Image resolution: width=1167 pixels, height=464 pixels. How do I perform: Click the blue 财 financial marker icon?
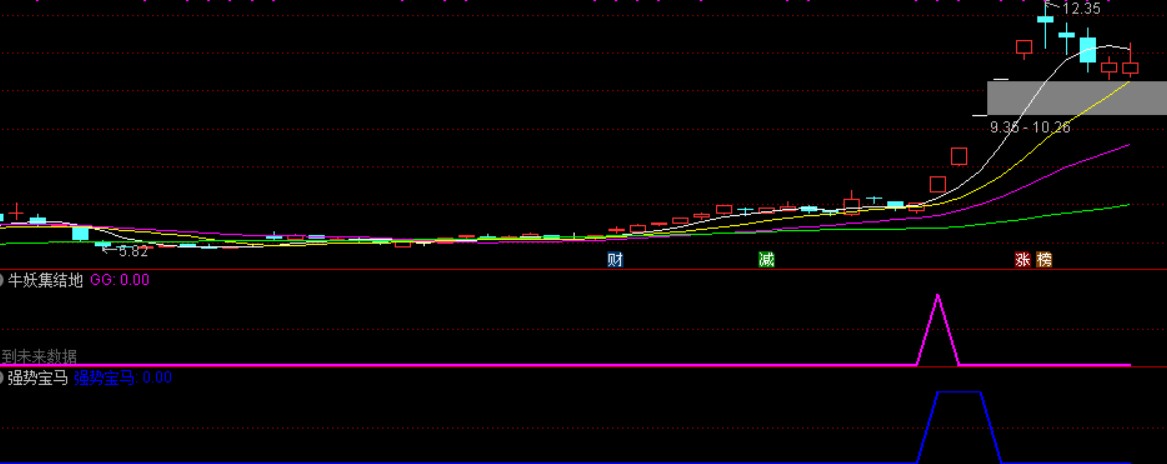615,260
